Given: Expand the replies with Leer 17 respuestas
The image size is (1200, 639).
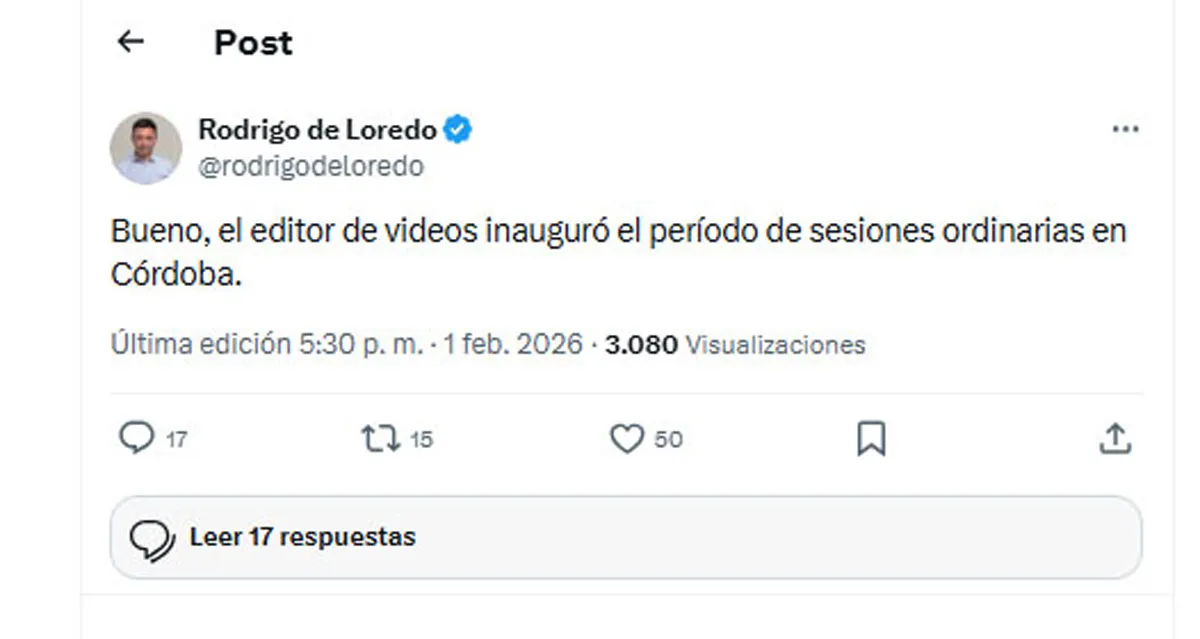Looking at the screenshot, I should [302, 537].
